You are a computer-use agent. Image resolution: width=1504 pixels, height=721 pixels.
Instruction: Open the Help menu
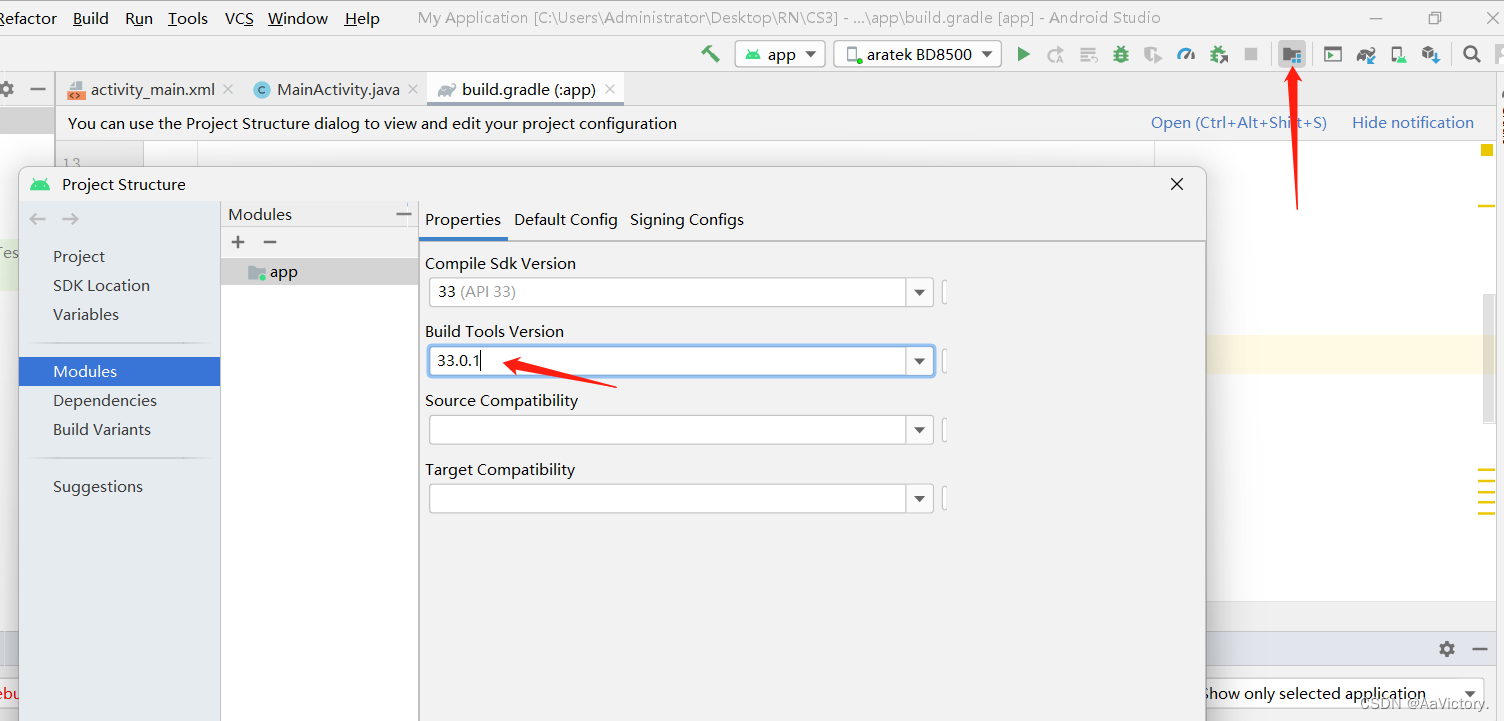362,18
